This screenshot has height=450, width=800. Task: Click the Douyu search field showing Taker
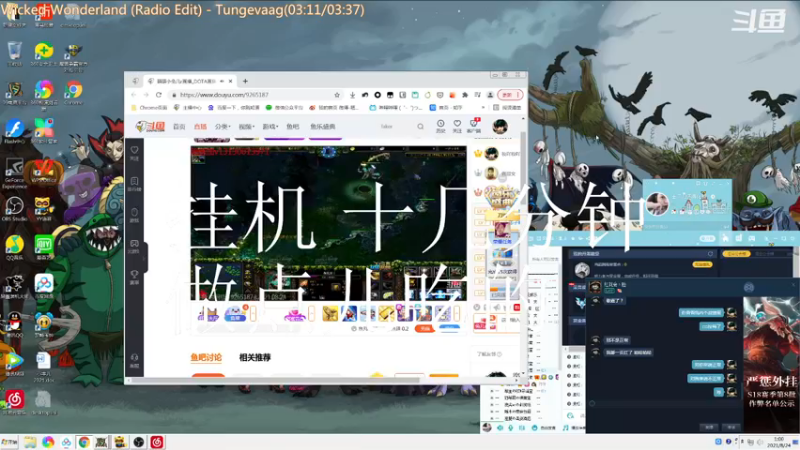coord(395,127)
